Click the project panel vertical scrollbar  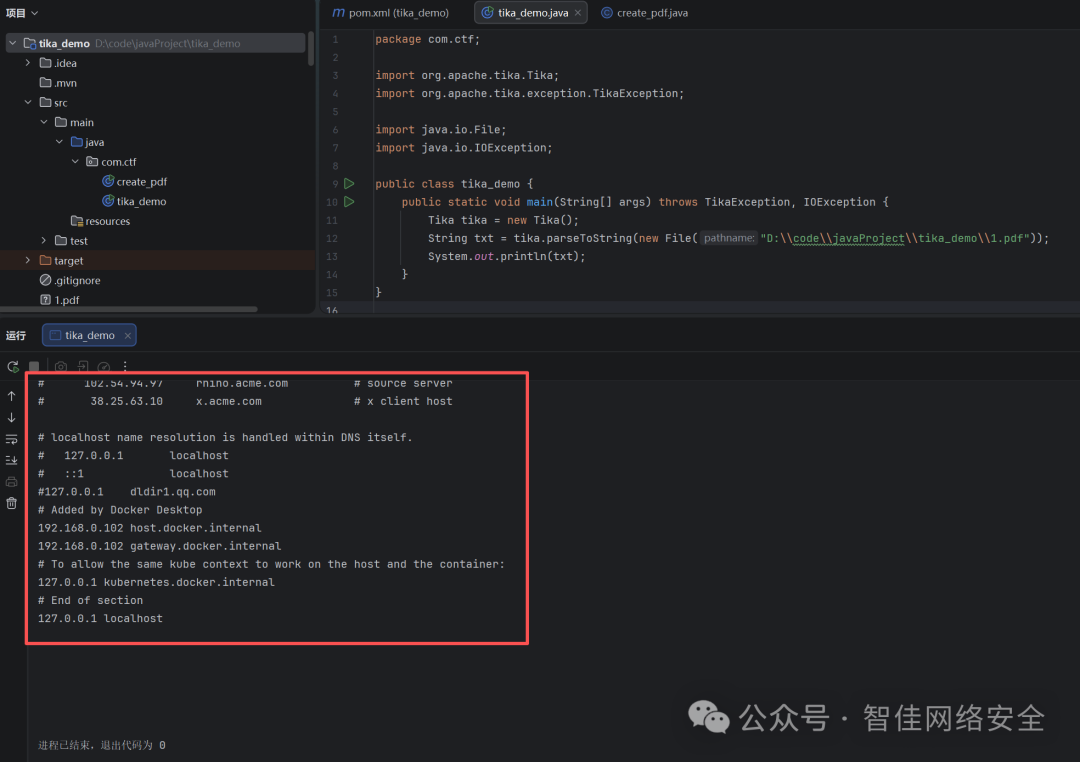[311, 48]
